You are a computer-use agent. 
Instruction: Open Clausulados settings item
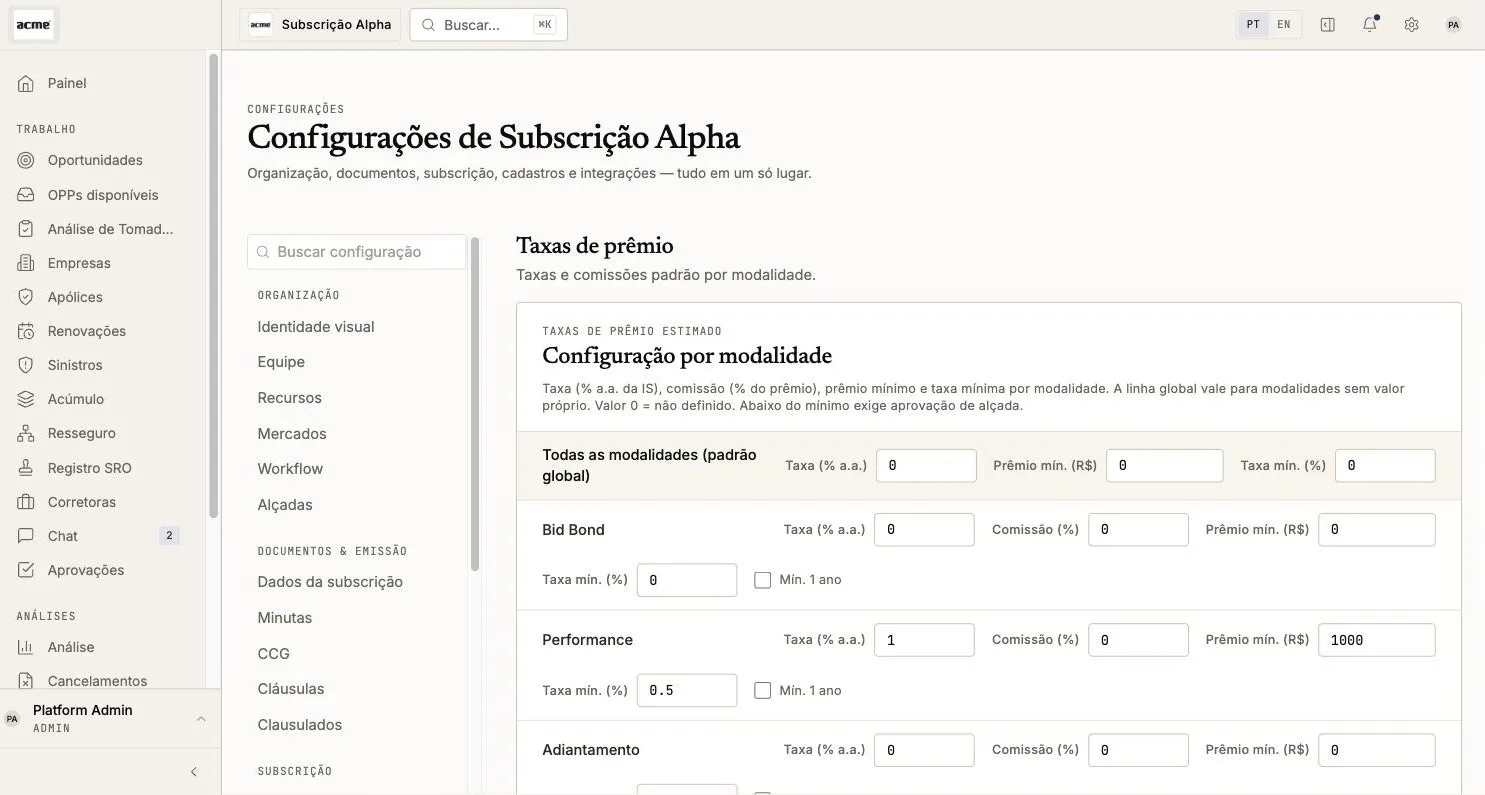[300, 725]
